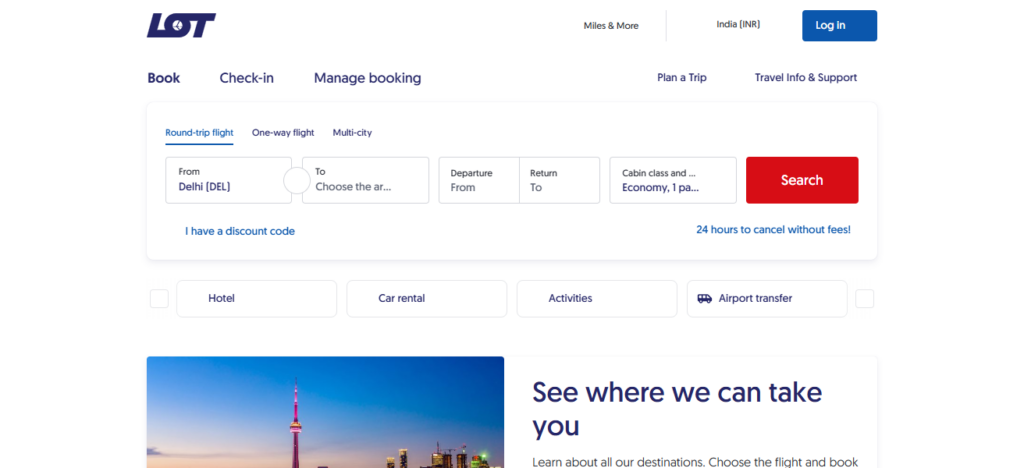Expand Cabin class and passengers dropdown
This screenshot has width=1024, height=468.
click(x=673, y=180)
